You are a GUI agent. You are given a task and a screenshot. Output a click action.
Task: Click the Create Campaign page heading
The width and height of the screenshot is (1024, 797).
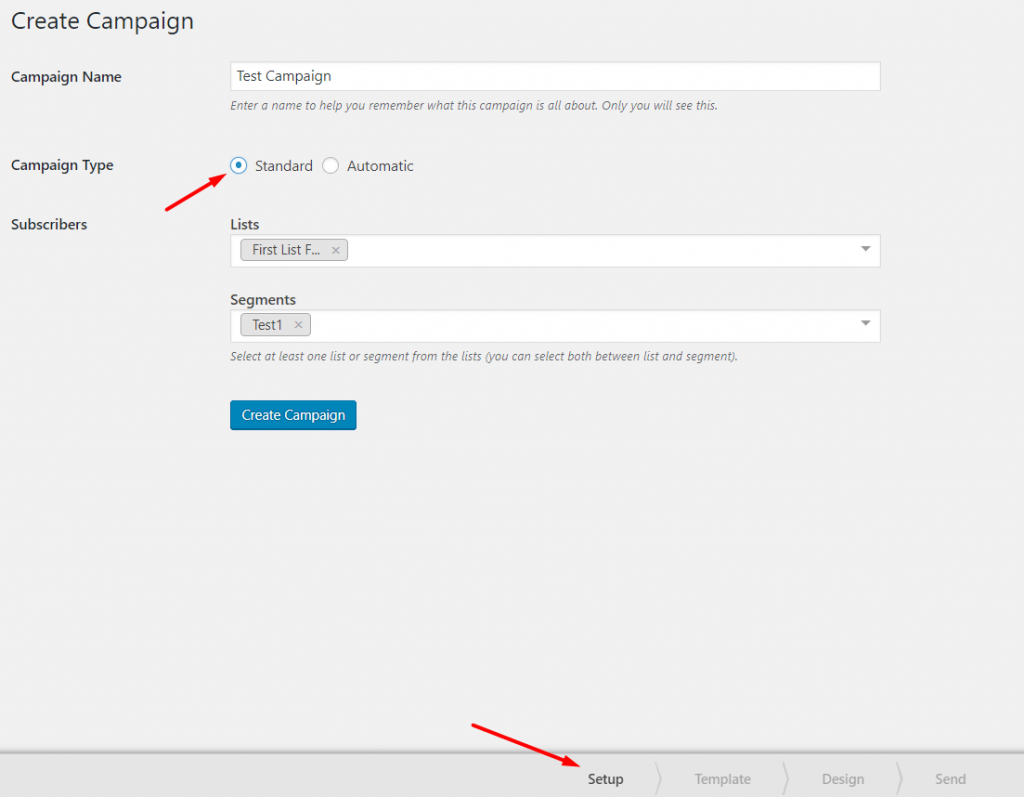[x=103, y=21]
